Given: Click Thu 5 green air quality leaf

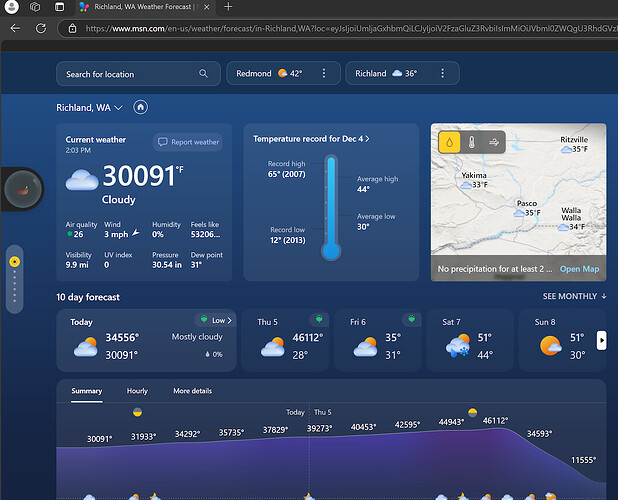Looking at the screenshot, I should point(319,319).
